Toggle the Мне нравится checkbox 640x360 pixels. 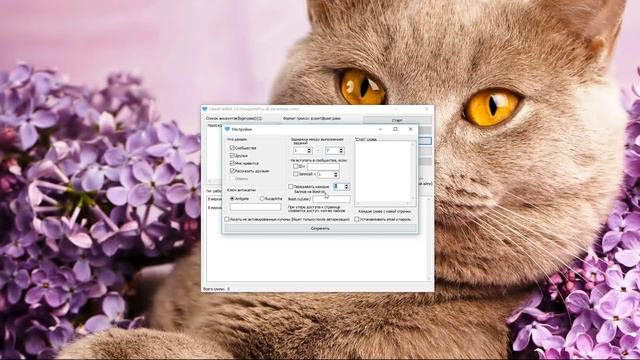click(x=232, y=163)
